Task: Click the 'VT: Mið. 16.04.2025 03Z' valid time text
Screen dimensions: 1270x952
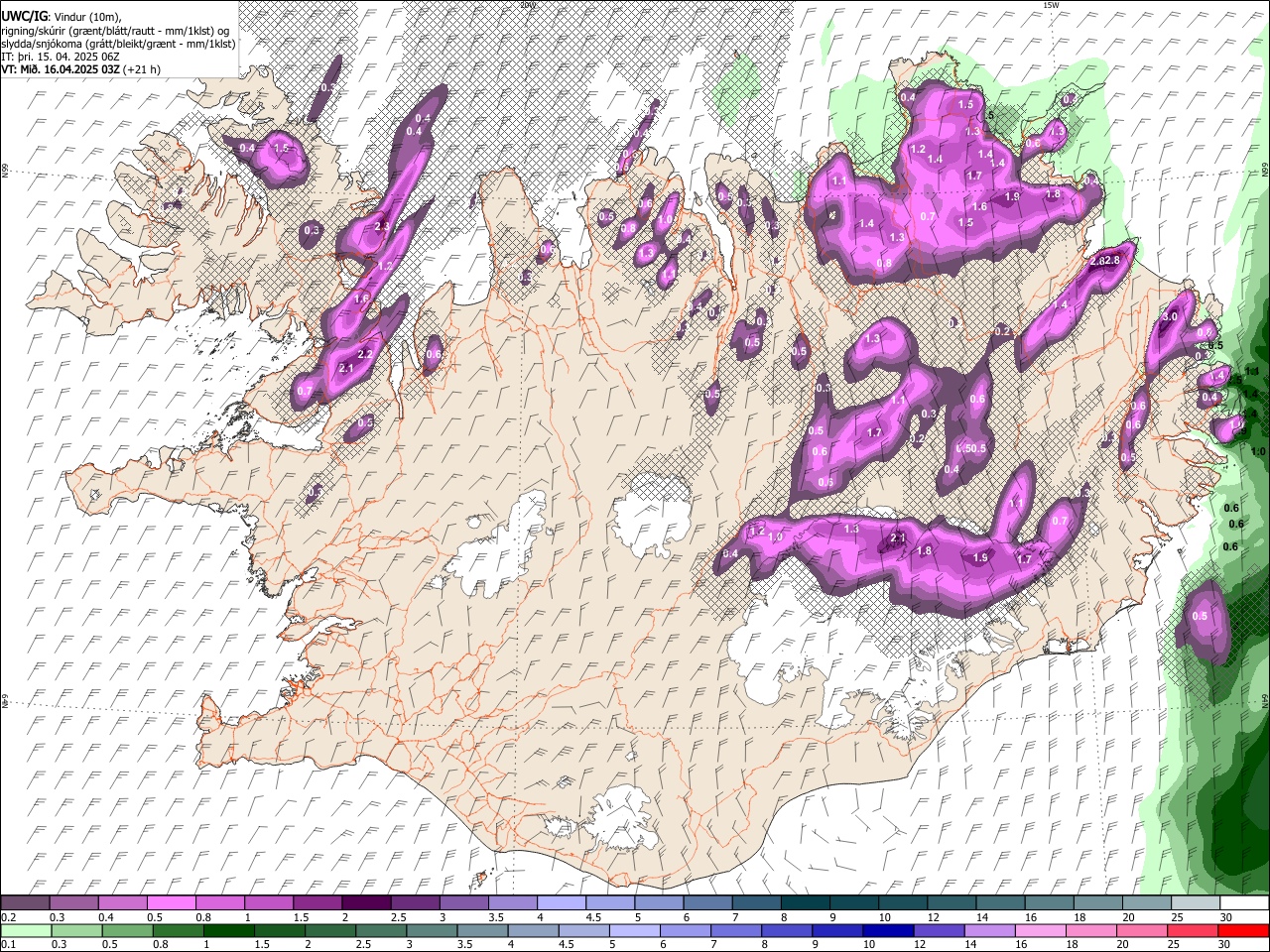Action: point(62,69)
